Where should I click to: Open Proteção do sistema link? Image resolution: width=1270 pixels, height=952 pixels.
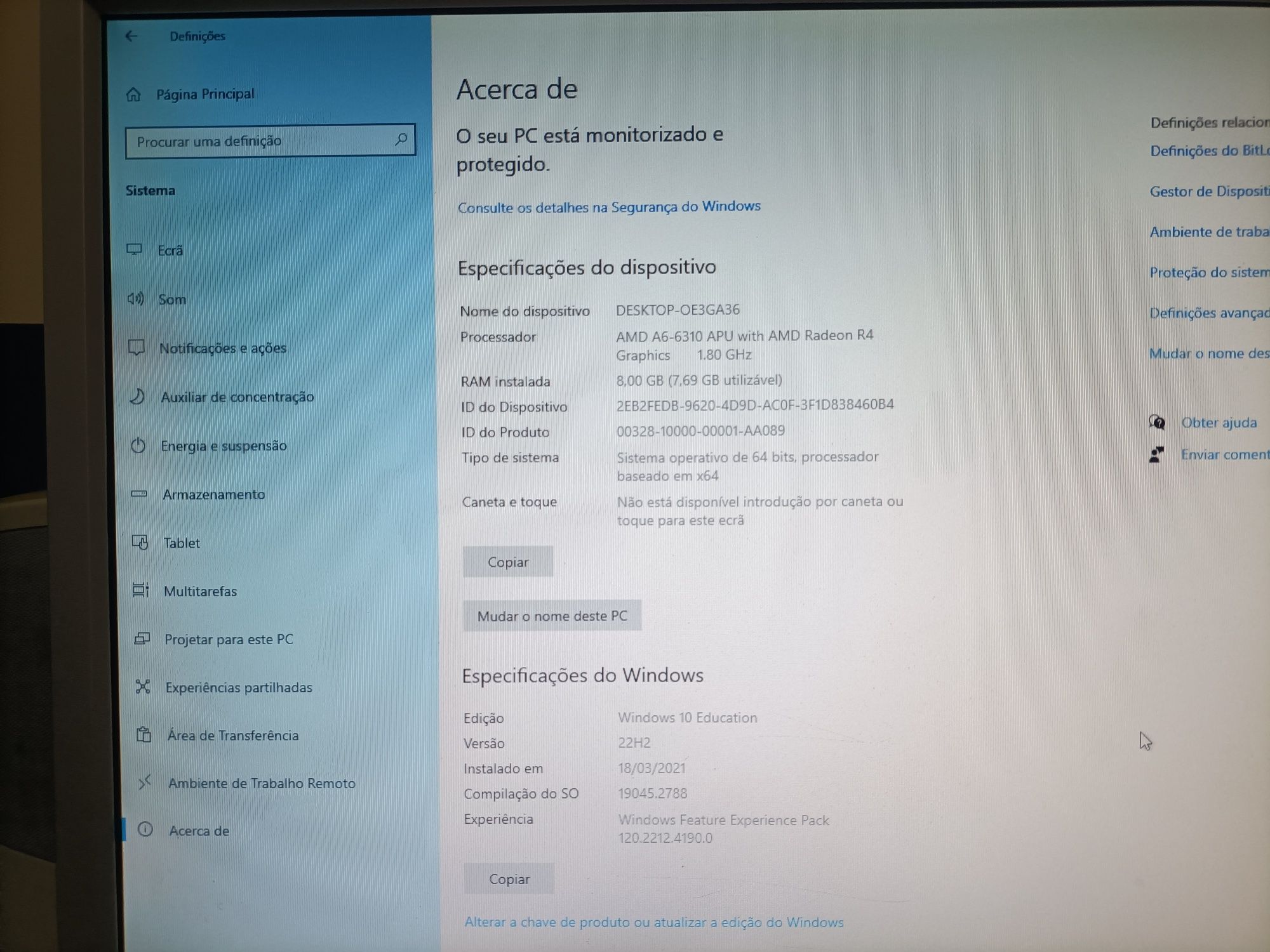[x=1210, y=272]
